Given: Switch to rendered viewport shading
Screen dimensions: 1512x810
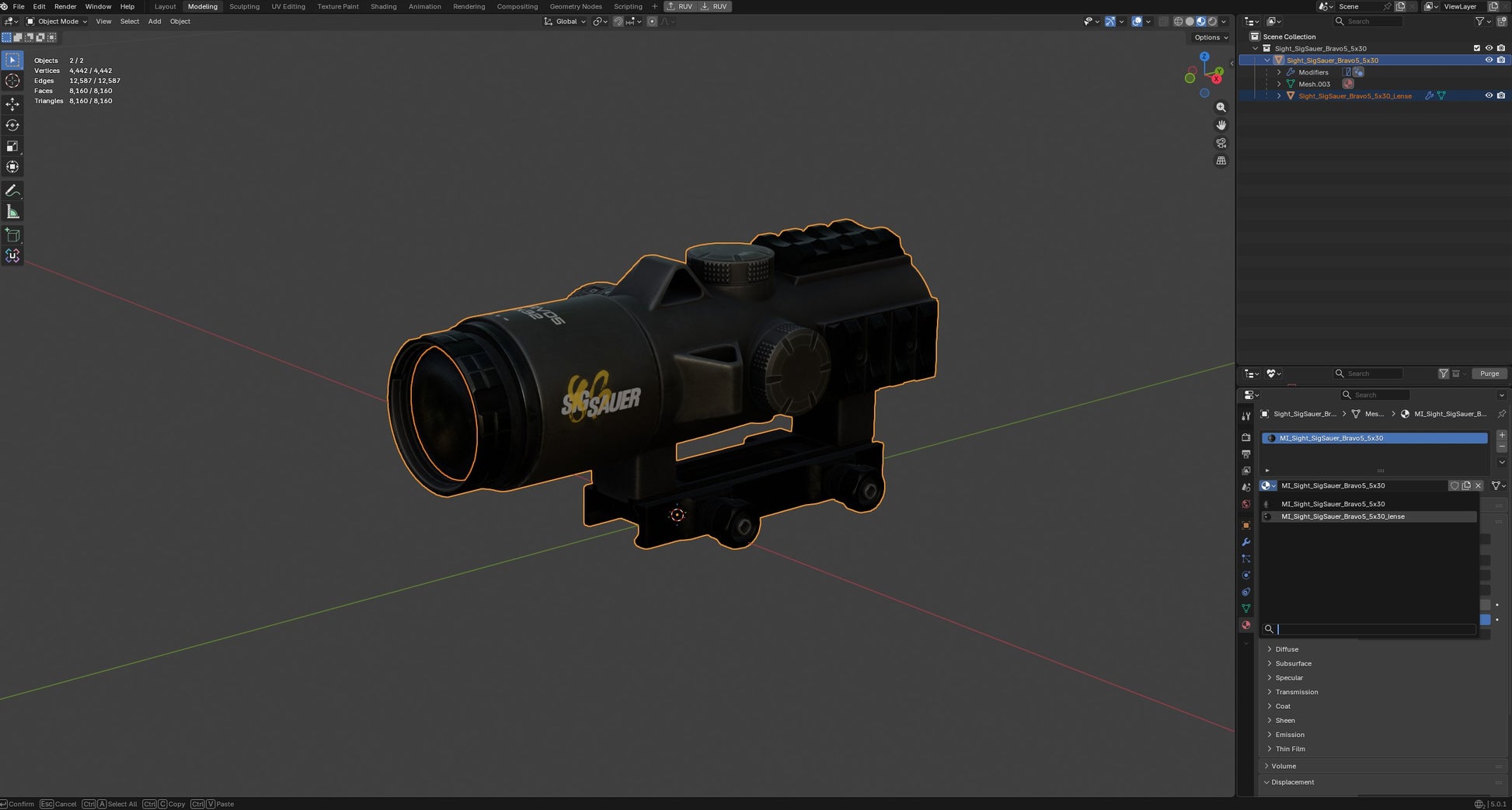Looking at the screenshot, I should [1212, 22].
